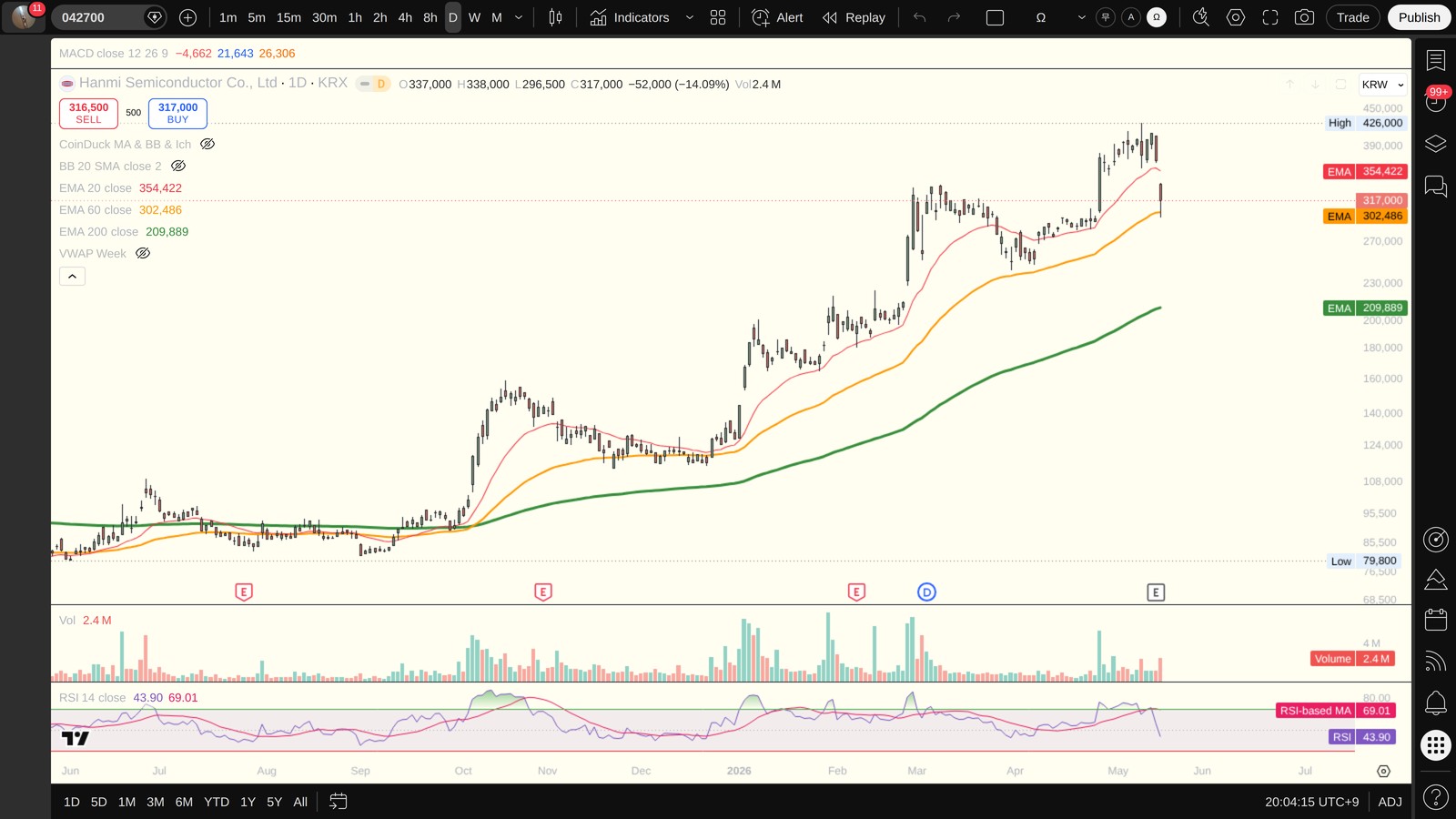Toggle ADJ adjusted data setting

point(1390,802)
